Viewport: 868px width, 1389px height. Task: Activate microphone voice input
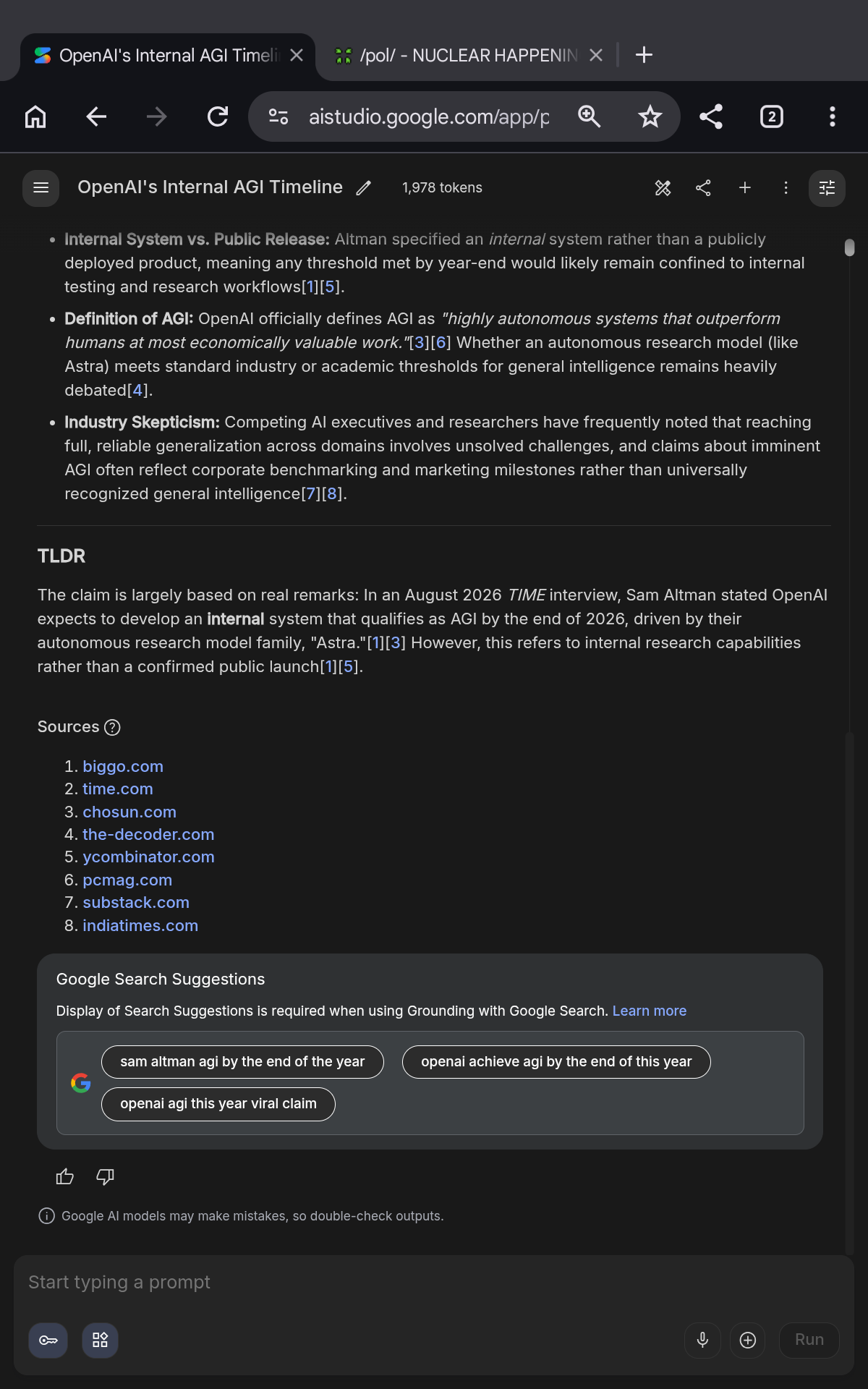(x=702, y=1341)
